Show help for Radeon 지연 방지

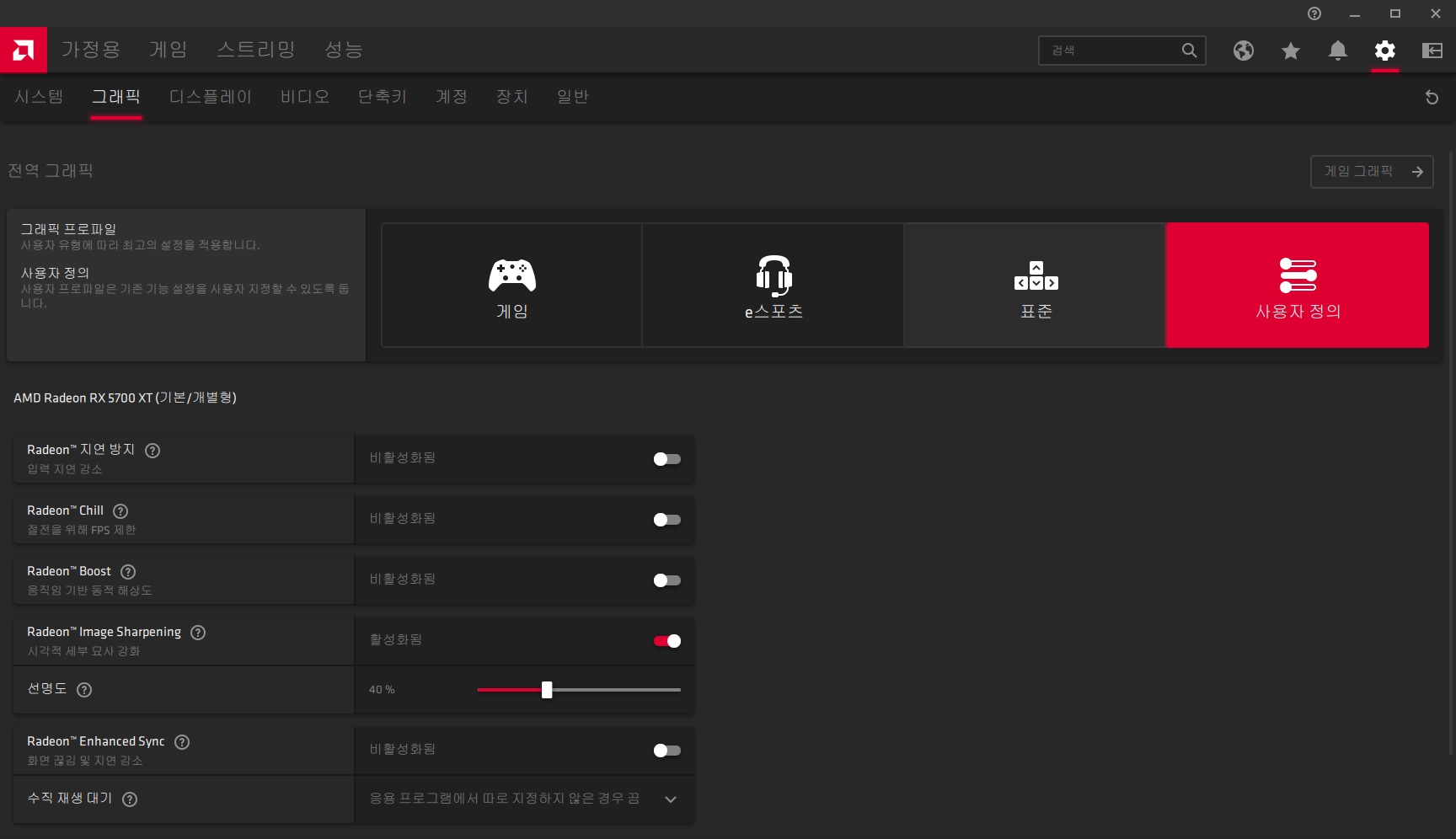click(153, 451)
